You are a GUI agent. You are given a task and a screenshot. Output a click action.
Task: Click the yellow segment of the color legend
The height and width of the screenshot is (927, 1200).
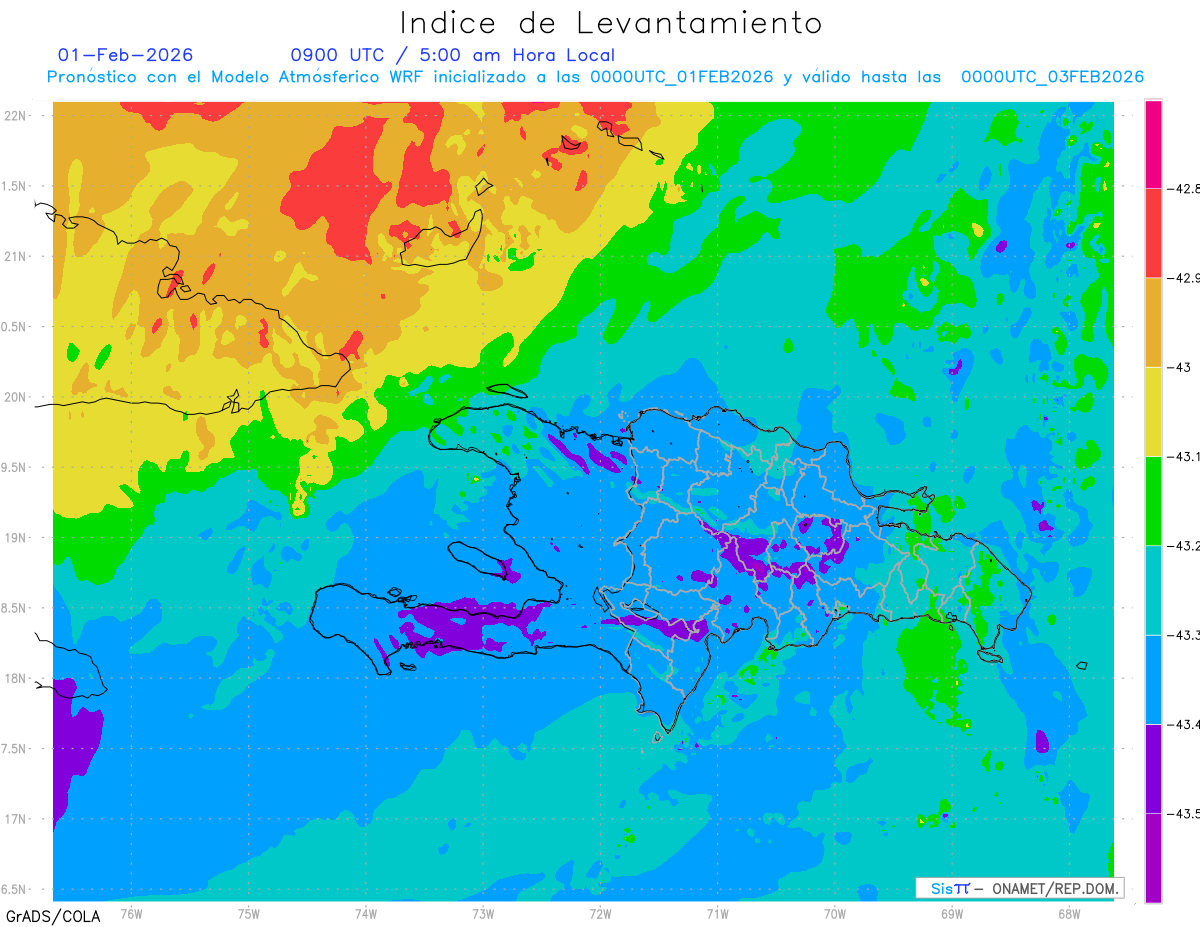click(1153, 411)
